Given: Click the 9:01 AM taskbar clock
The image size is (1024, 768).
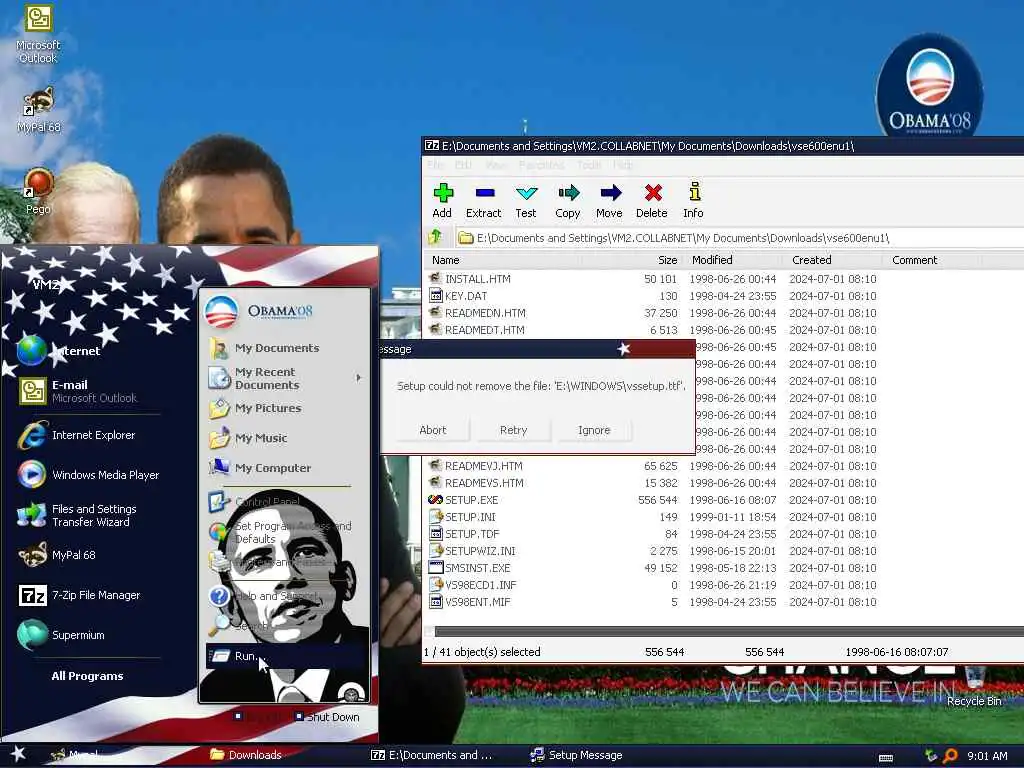Looking at the screenshot, I should 987,756.
